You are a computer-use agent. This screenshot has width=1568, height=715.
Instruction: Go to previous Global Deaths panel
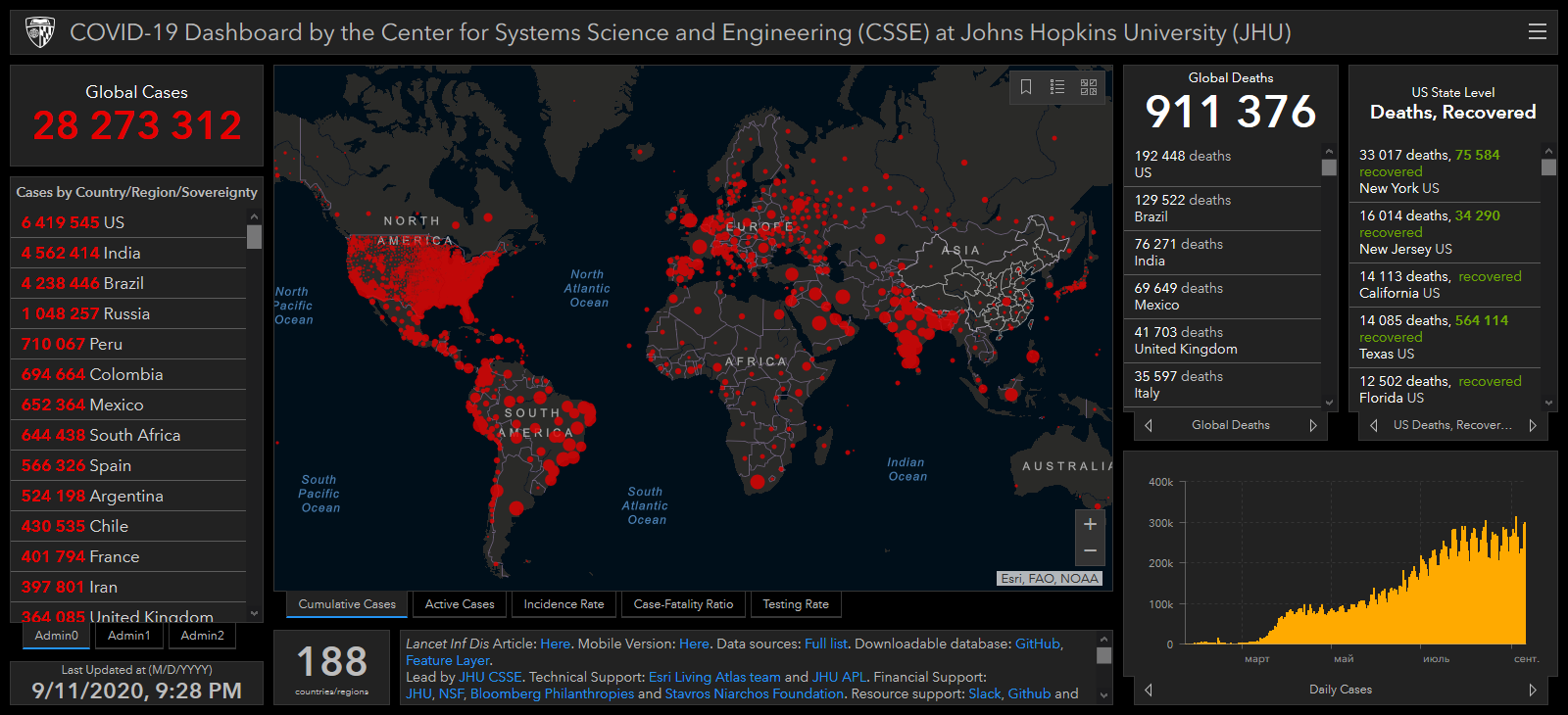click(1149, 425)
